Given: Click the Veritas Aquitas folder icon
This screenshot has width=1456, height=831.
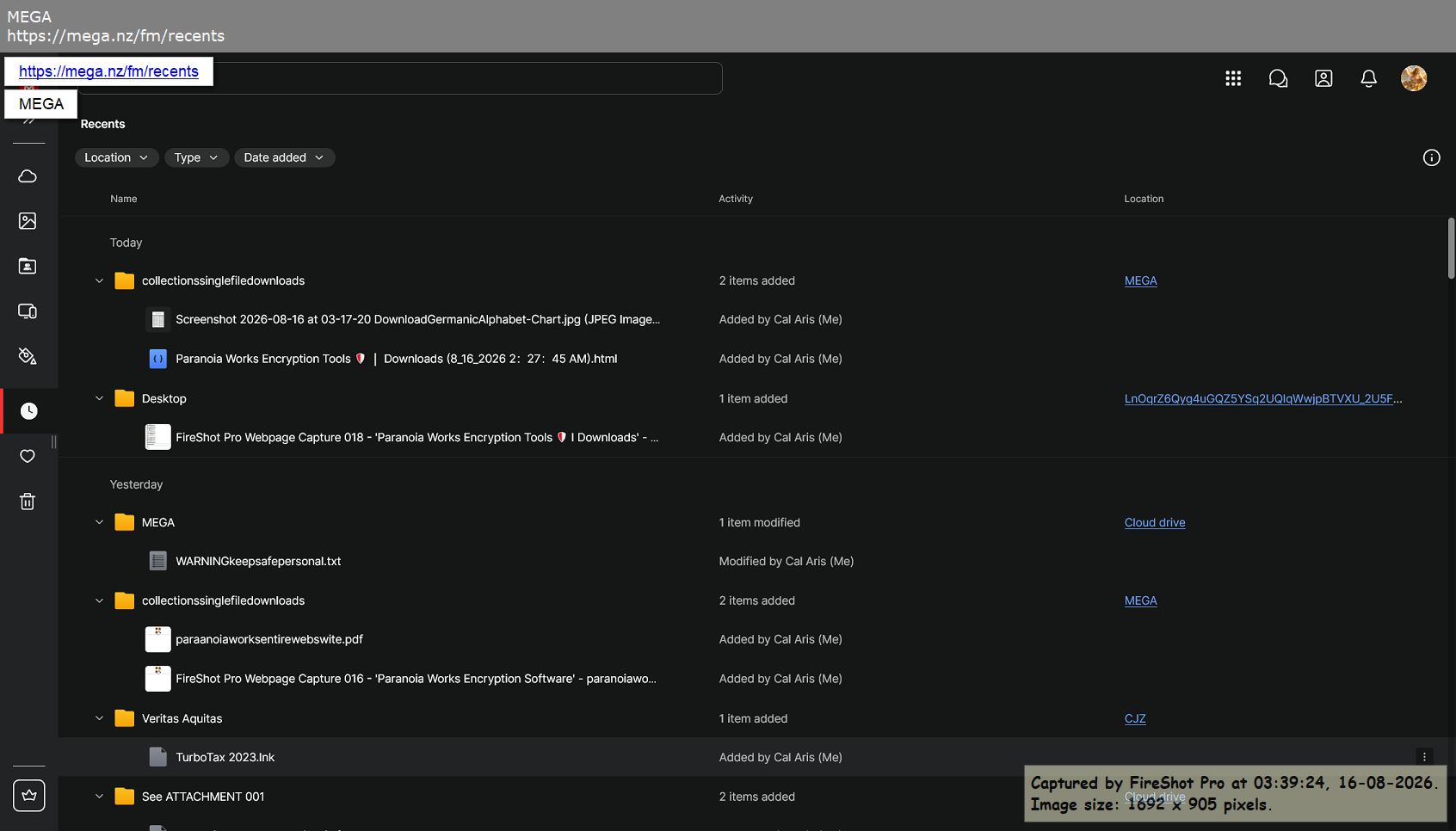Looking at the screenshot, I should tap(124, 718).
